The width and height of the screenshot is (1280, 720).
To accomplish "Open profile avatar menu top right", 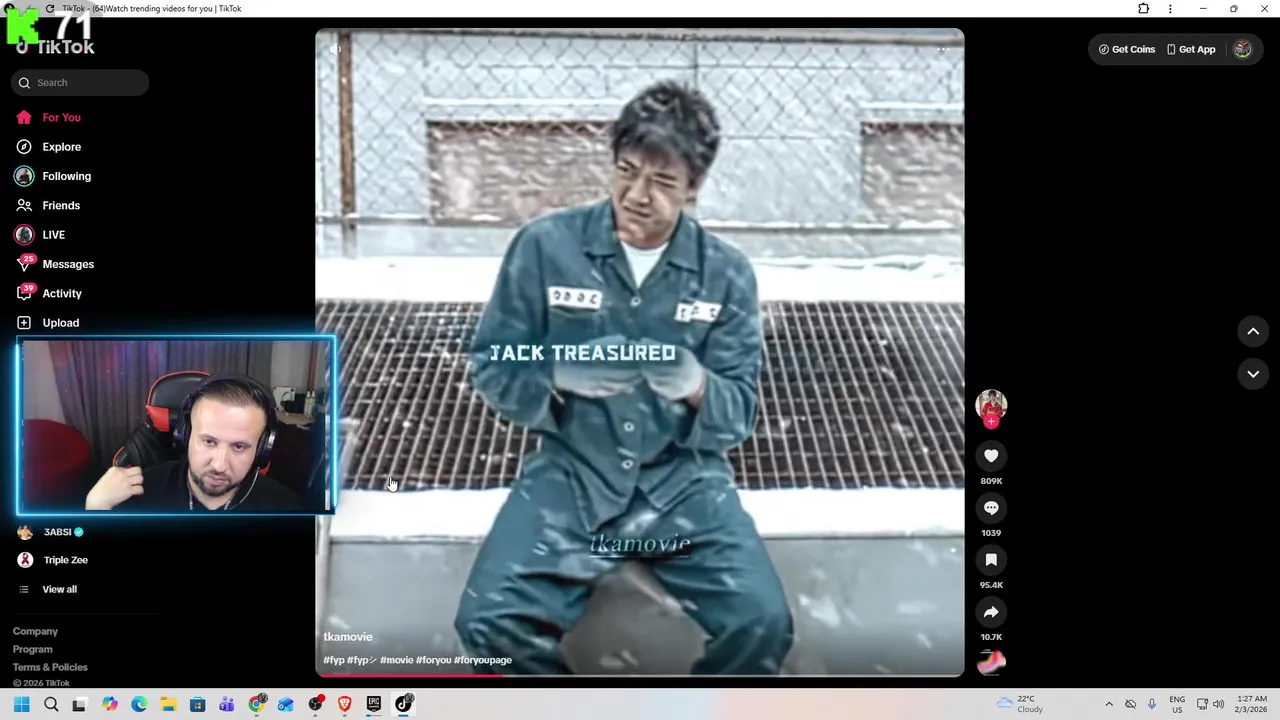I will pyautogui.click(x=1242, y=49).
